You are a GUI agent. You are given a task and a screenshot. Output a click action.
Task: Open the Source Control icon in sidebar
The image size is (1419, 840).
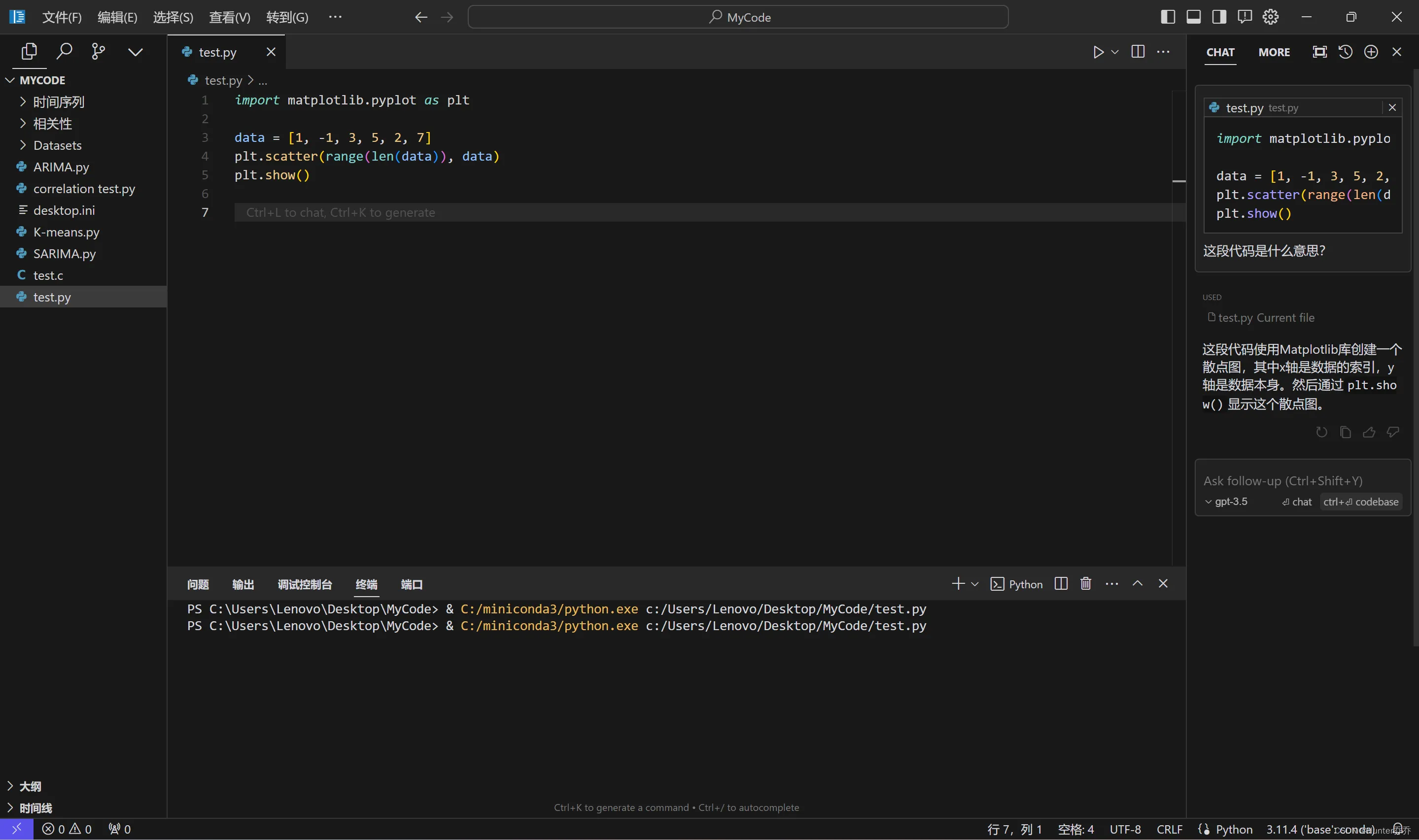pyautogui.click(x=98, y=52)
